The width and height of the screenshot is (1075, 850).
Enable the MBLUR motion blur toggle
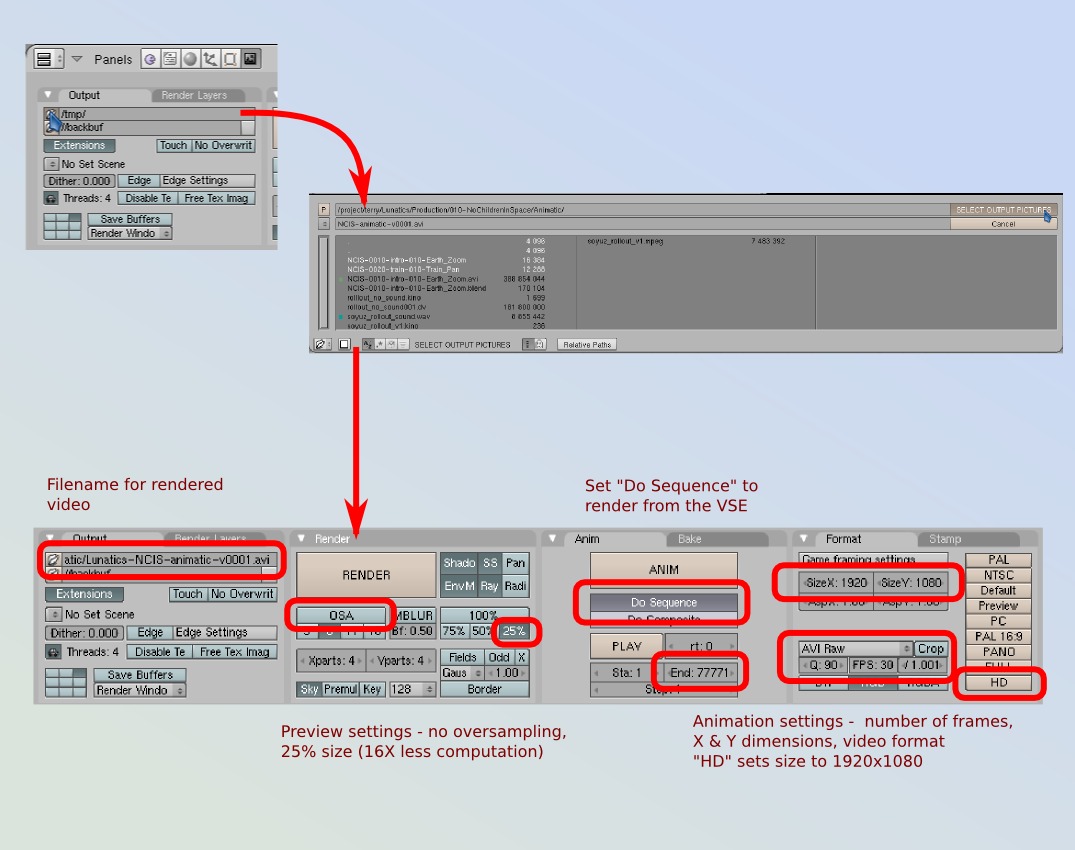pos(414,616)
